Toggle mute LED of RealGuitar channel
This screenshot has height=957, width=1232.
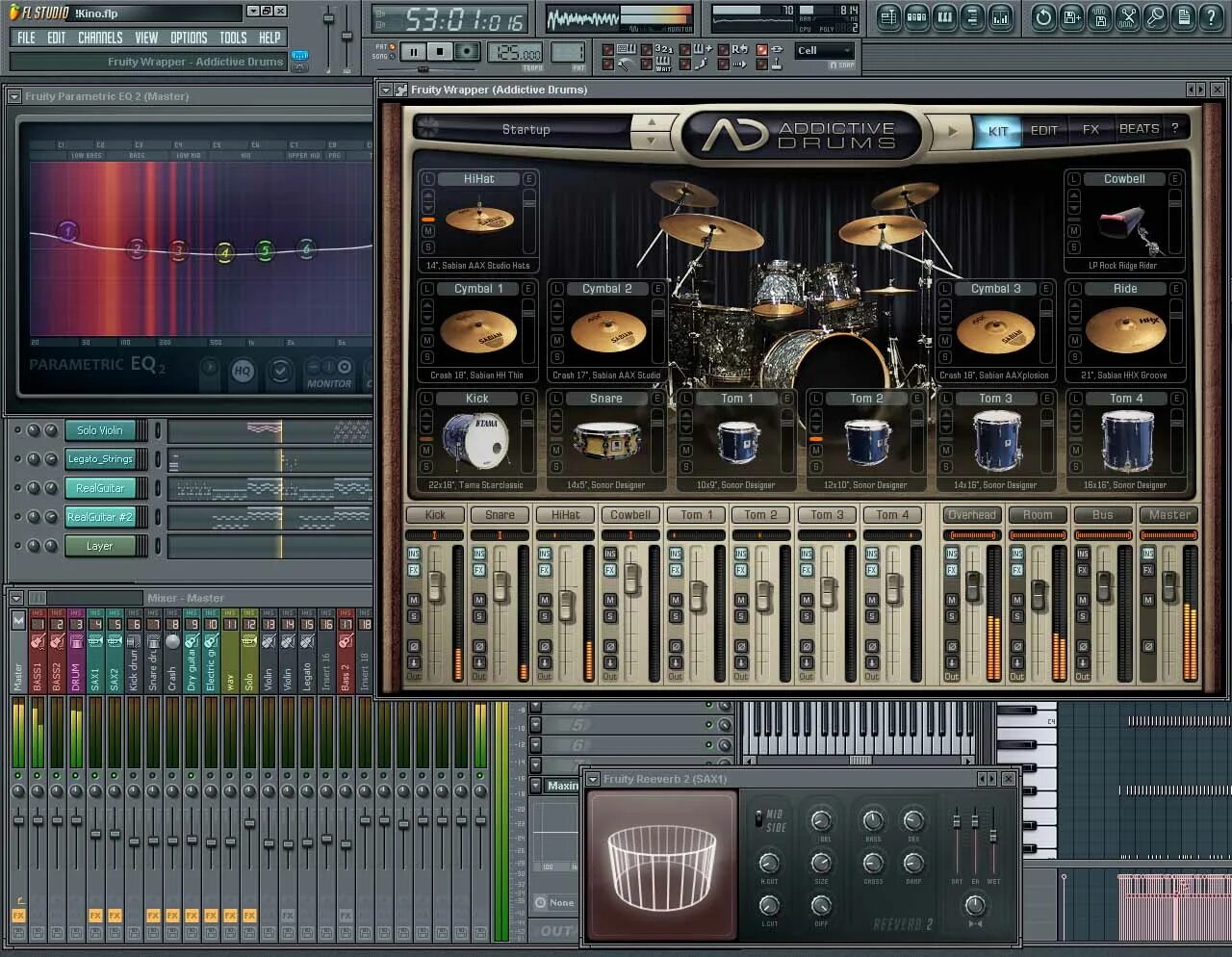(18, 488)
